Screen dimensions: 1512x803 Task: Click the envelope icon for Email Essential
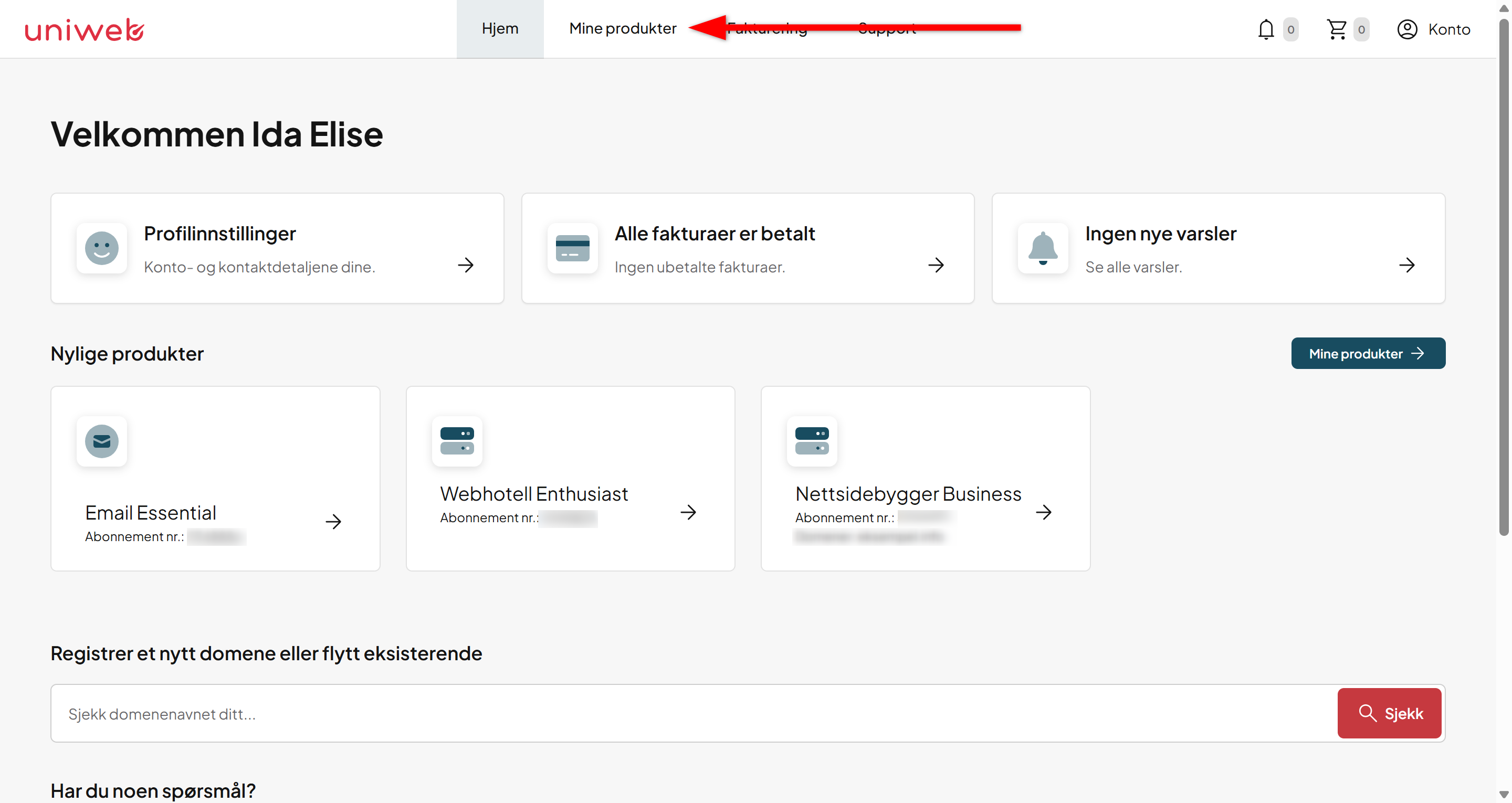101,441
